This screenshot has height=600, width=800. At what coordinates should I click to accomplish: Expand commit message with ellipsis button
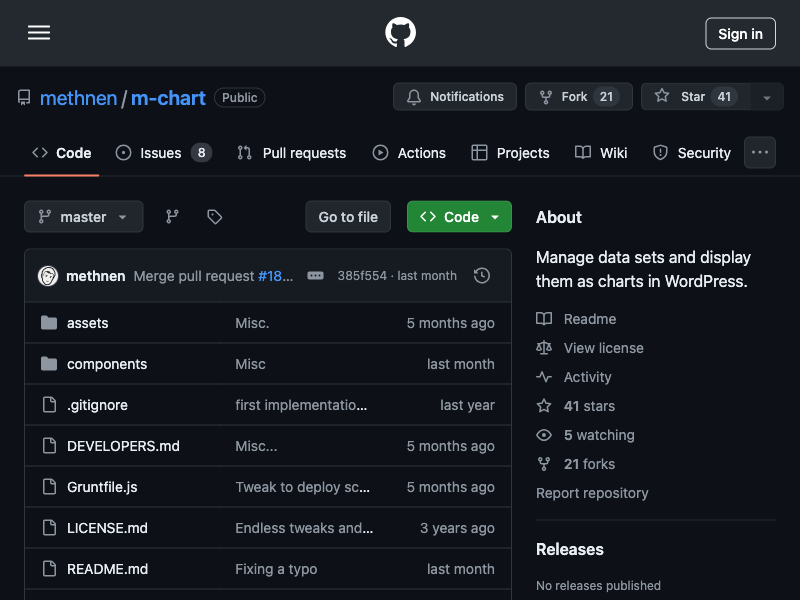[x=315, y=276]
